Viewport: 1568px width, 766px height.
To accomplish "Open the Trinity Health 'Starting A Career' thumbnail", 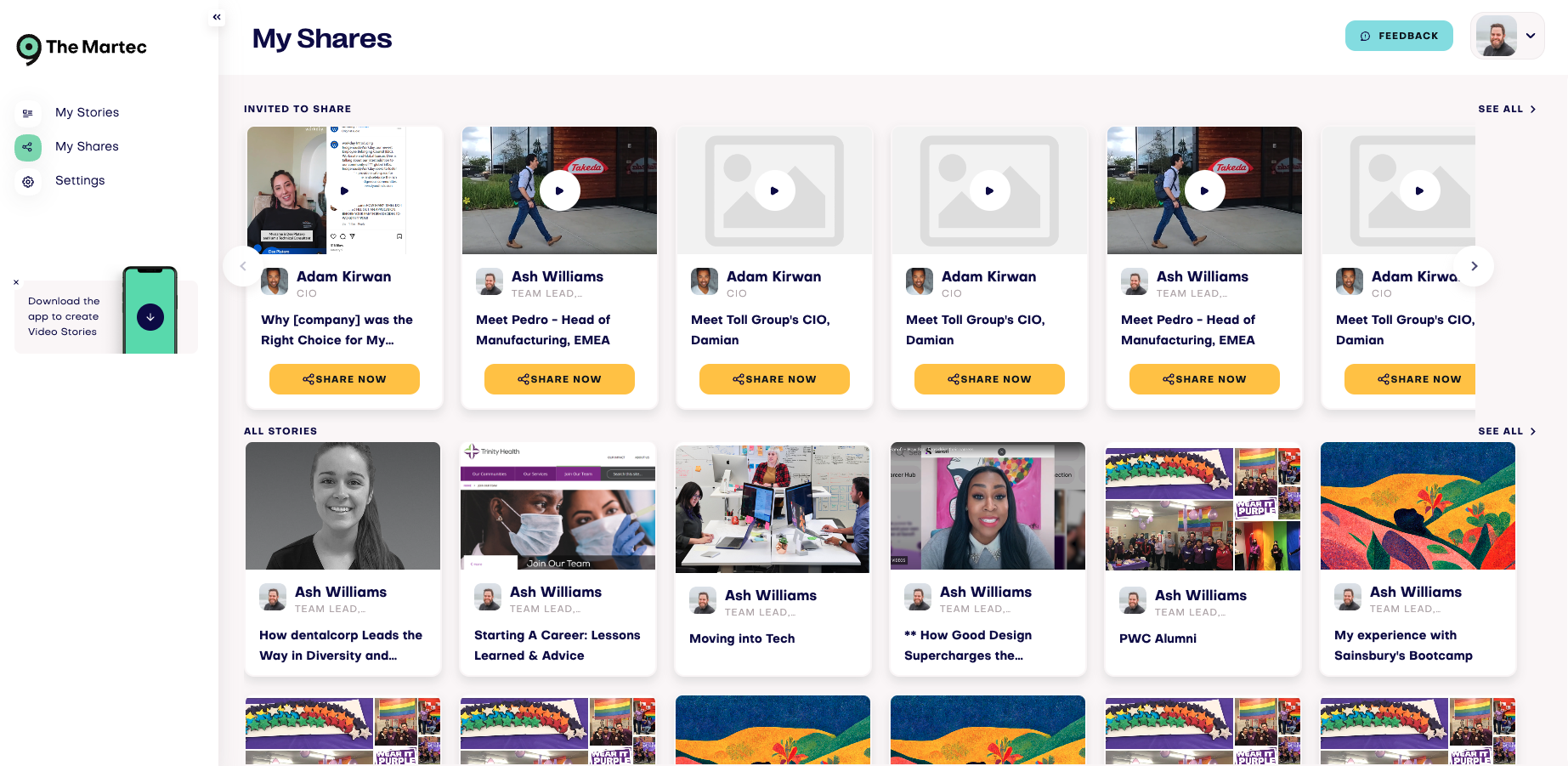I will click(558, 506).
